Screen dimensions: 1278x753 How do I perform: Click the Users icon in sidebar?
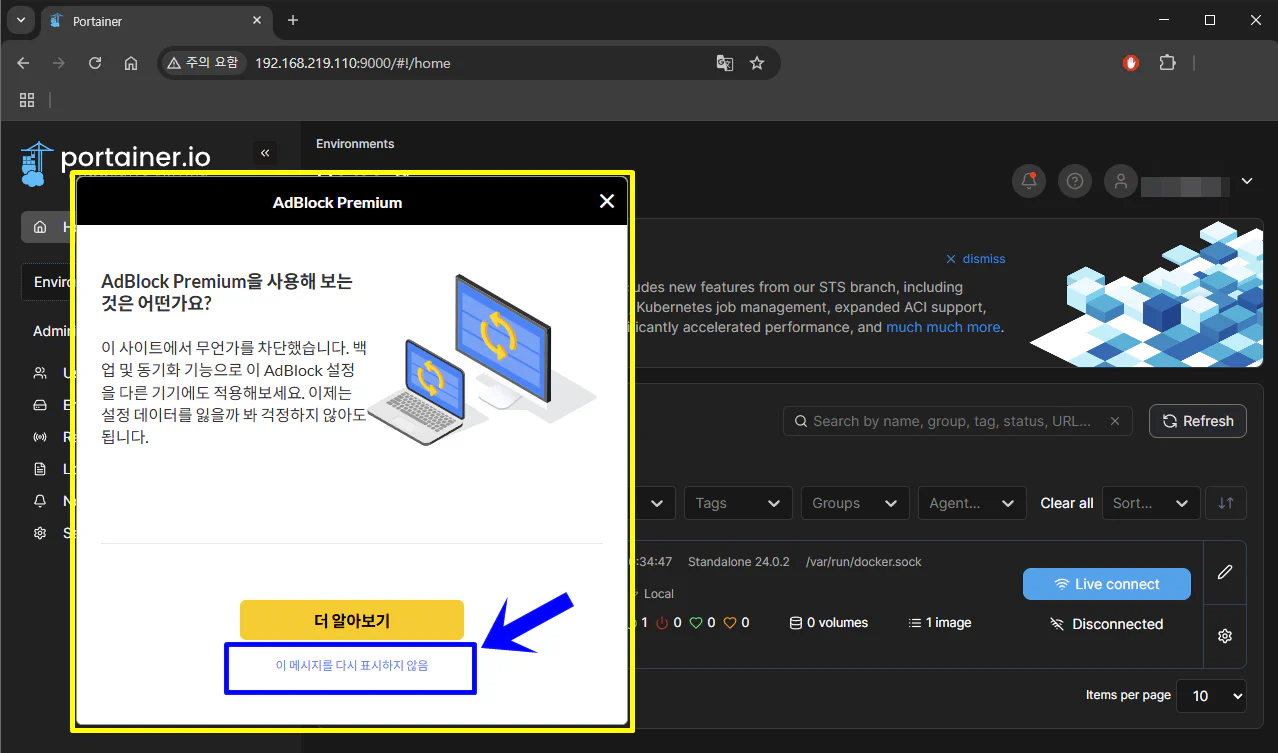pyautogui.click(x=40, y=373)
